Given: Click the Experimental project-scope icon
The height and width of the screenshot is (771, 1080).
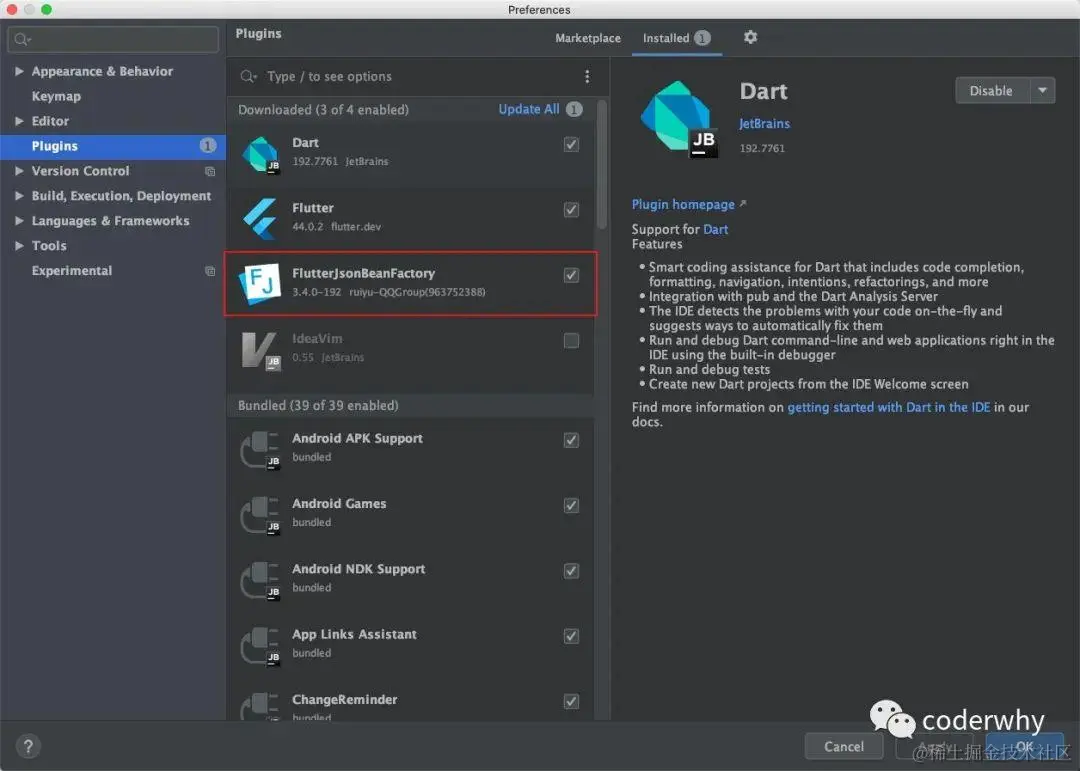Looking at the screenshot, I should click(x=210, y=271).
